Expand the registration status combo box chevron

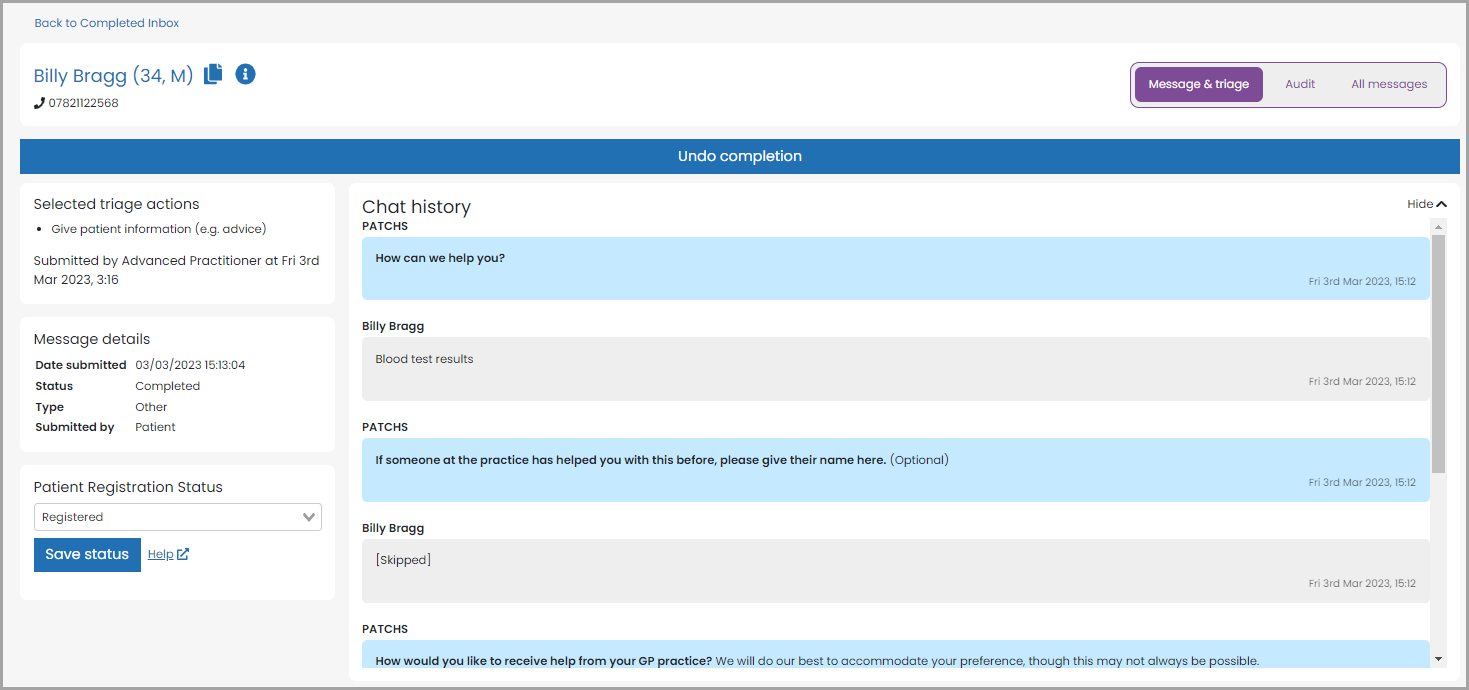click(x=308, y=517)
